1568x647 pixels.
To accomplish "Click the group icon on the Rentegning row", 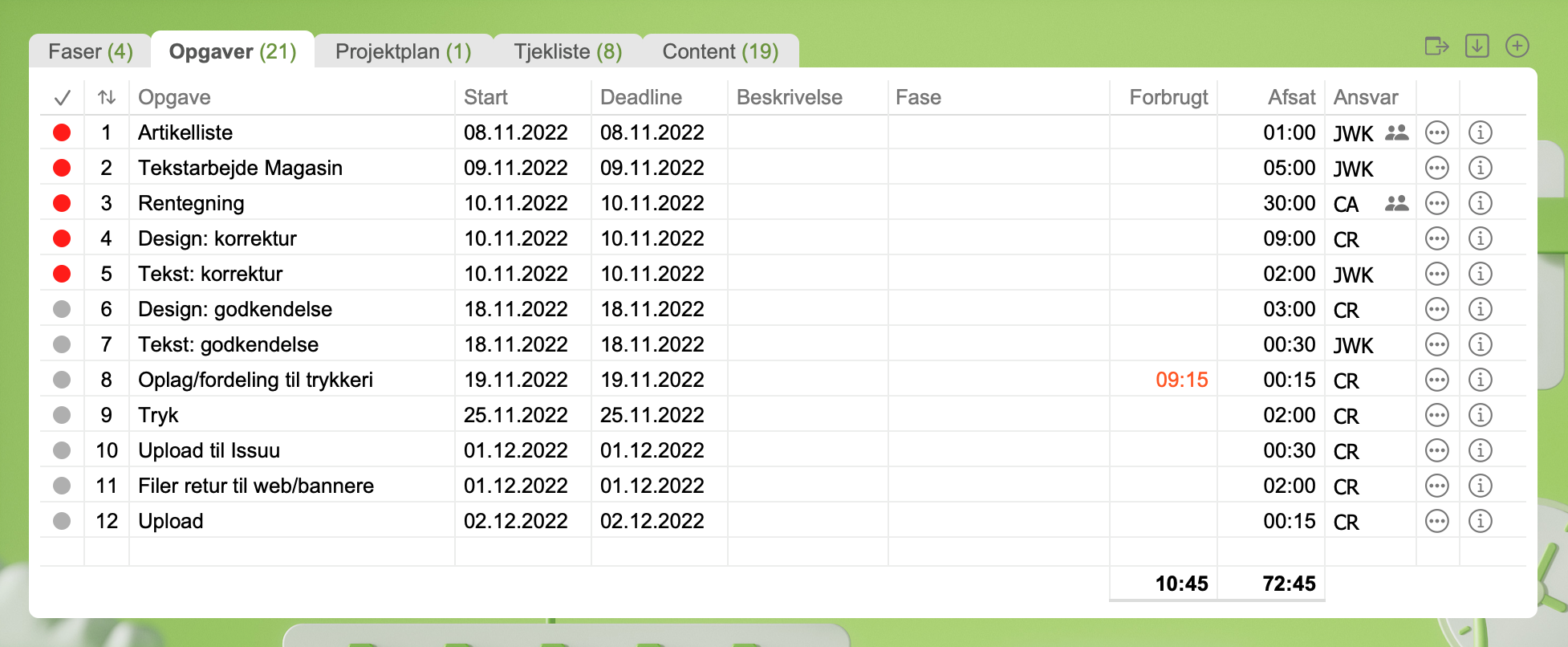I will (1396, 203).
